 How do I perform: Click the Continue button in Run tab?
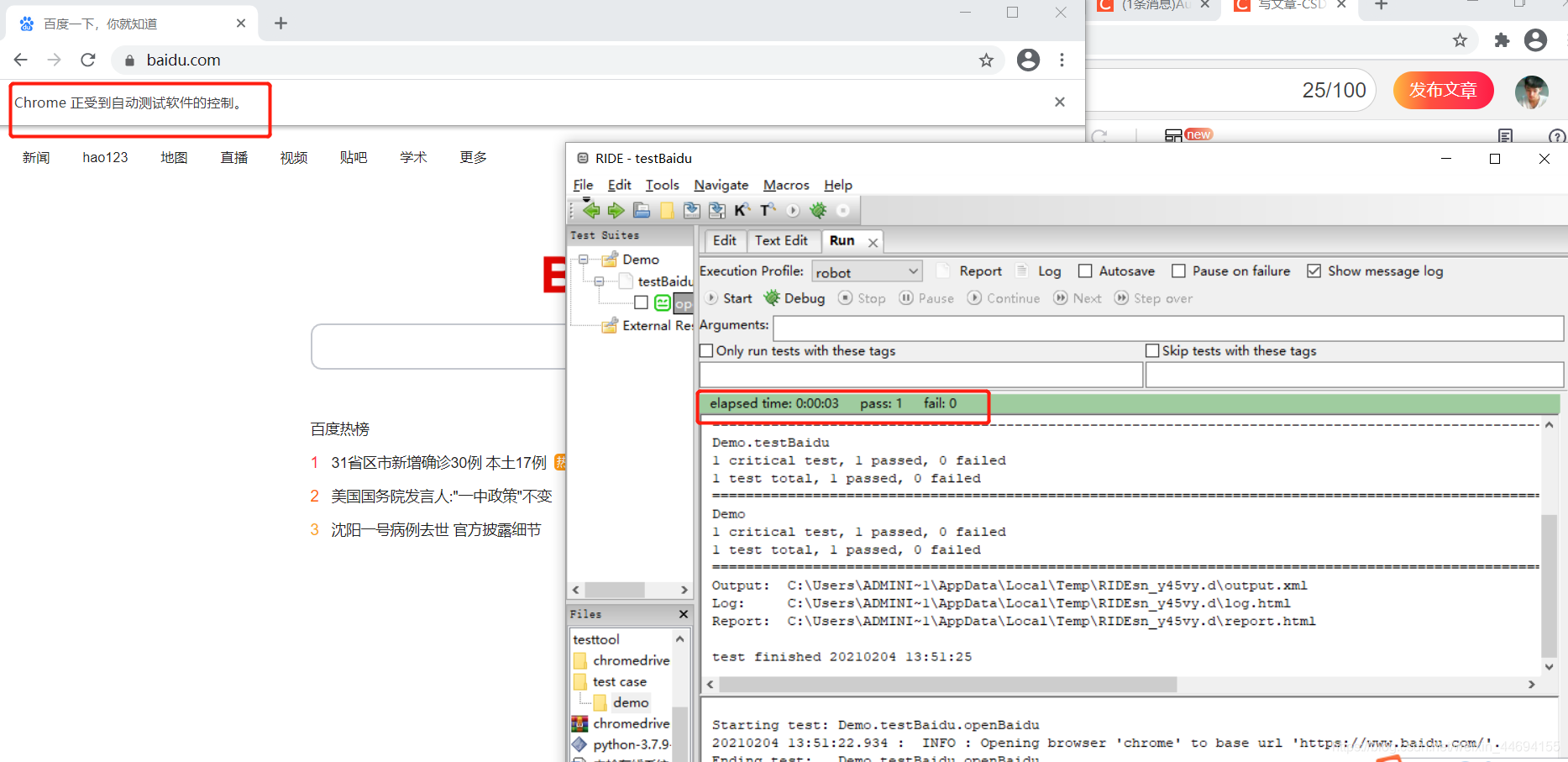tap(1004, 298)
